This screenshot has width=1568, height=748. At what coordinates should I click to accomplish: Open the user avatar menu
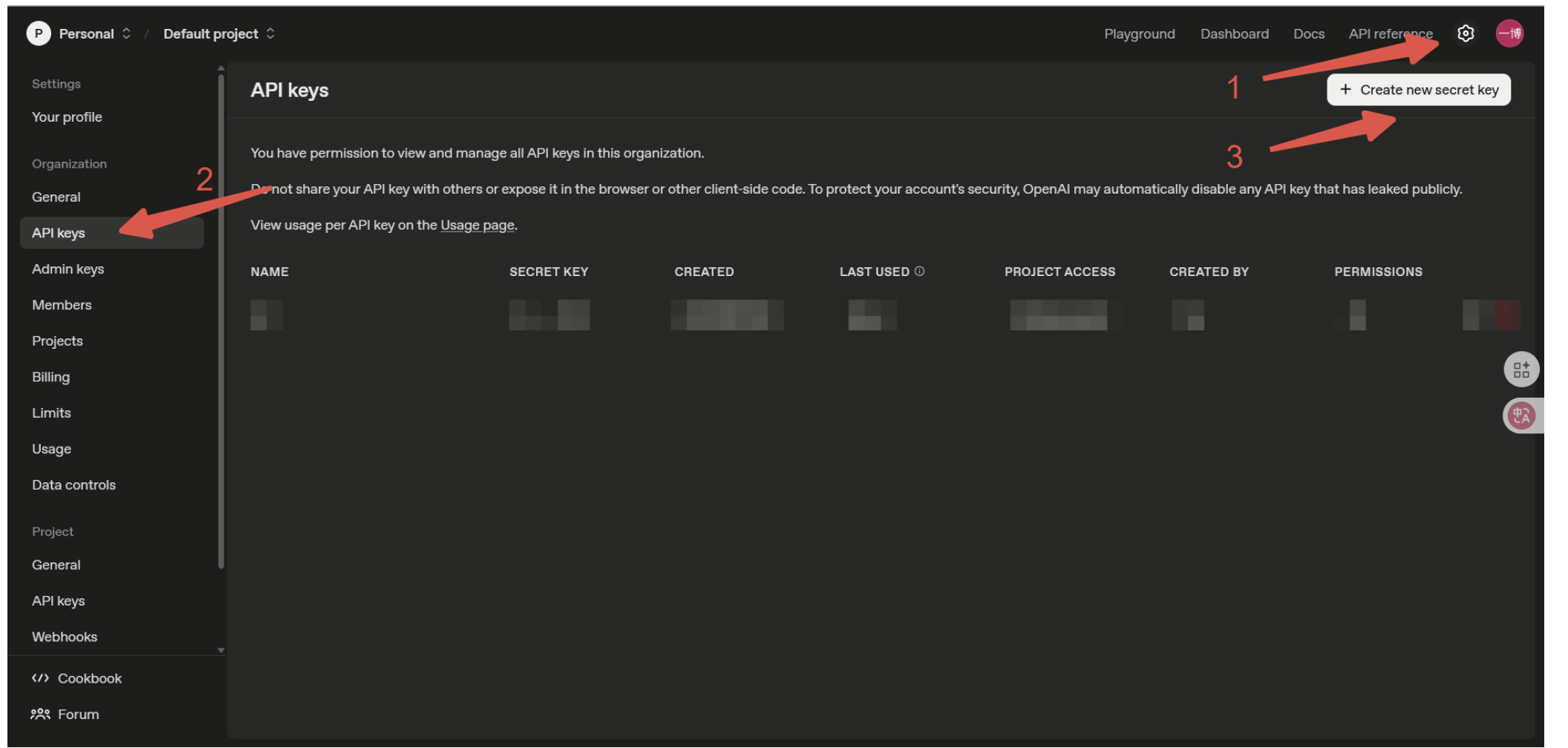[1509, 33]
